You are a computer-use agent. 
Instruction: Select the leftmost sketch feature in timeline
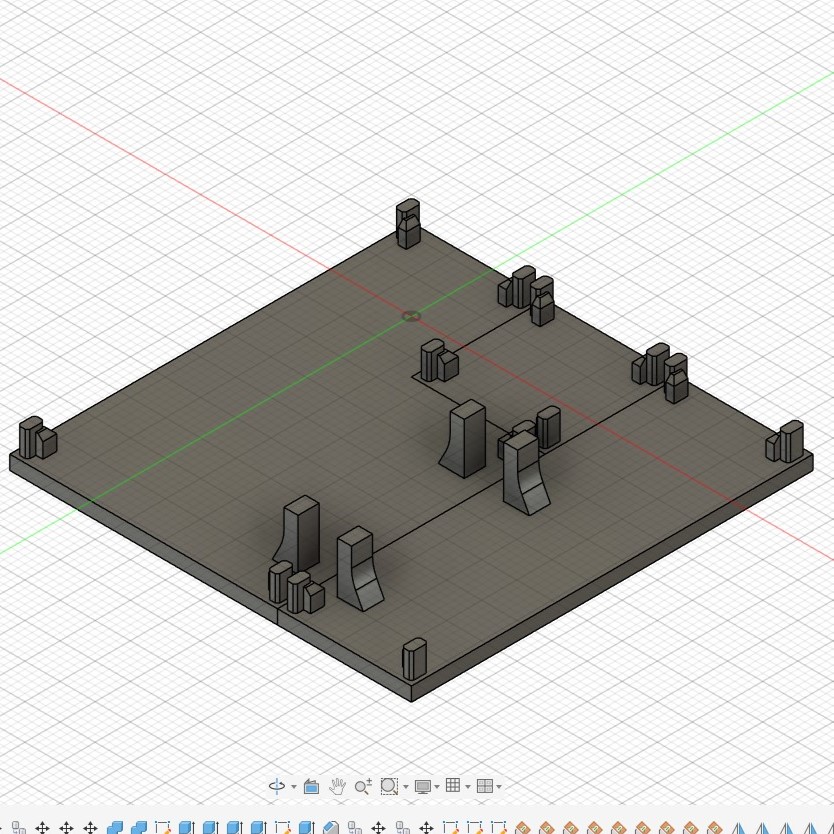coord(162,828)
